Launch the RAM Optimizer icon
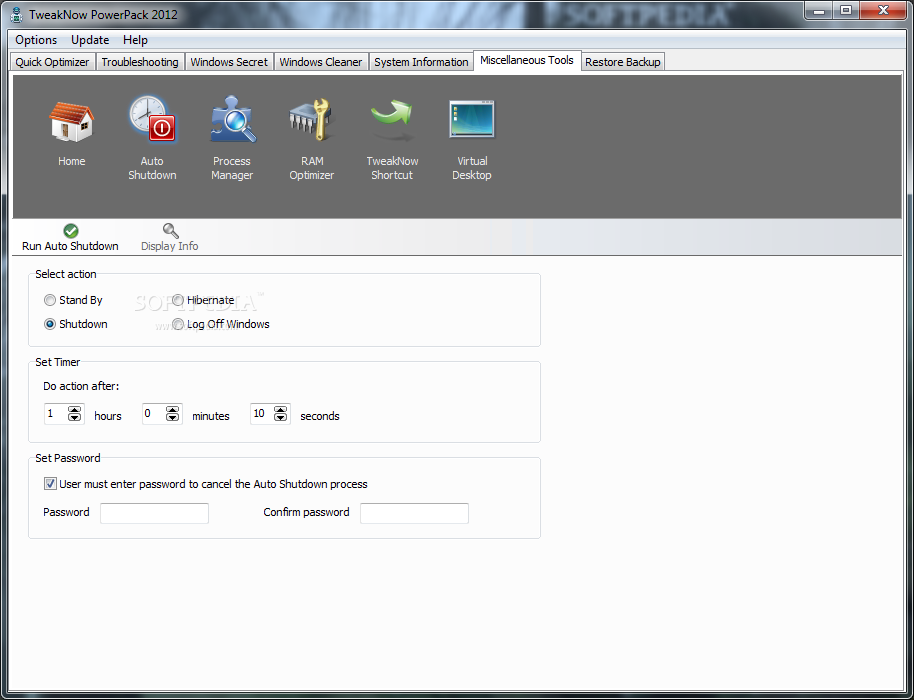Image resolution: width=914 pixels, height=700 pixels. 311,119
